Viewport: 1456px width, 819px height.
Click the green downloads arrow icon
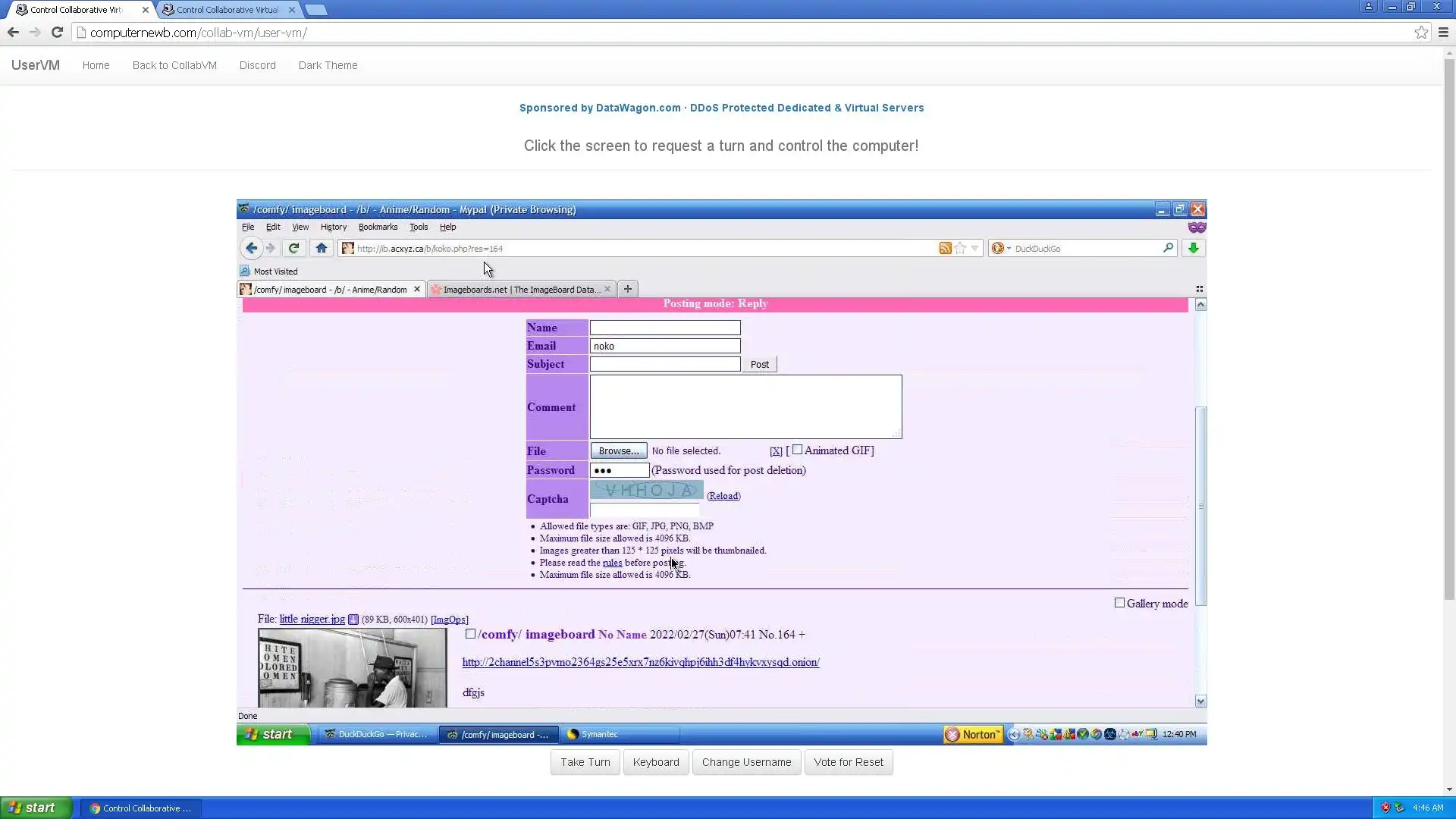[1193, 248]
